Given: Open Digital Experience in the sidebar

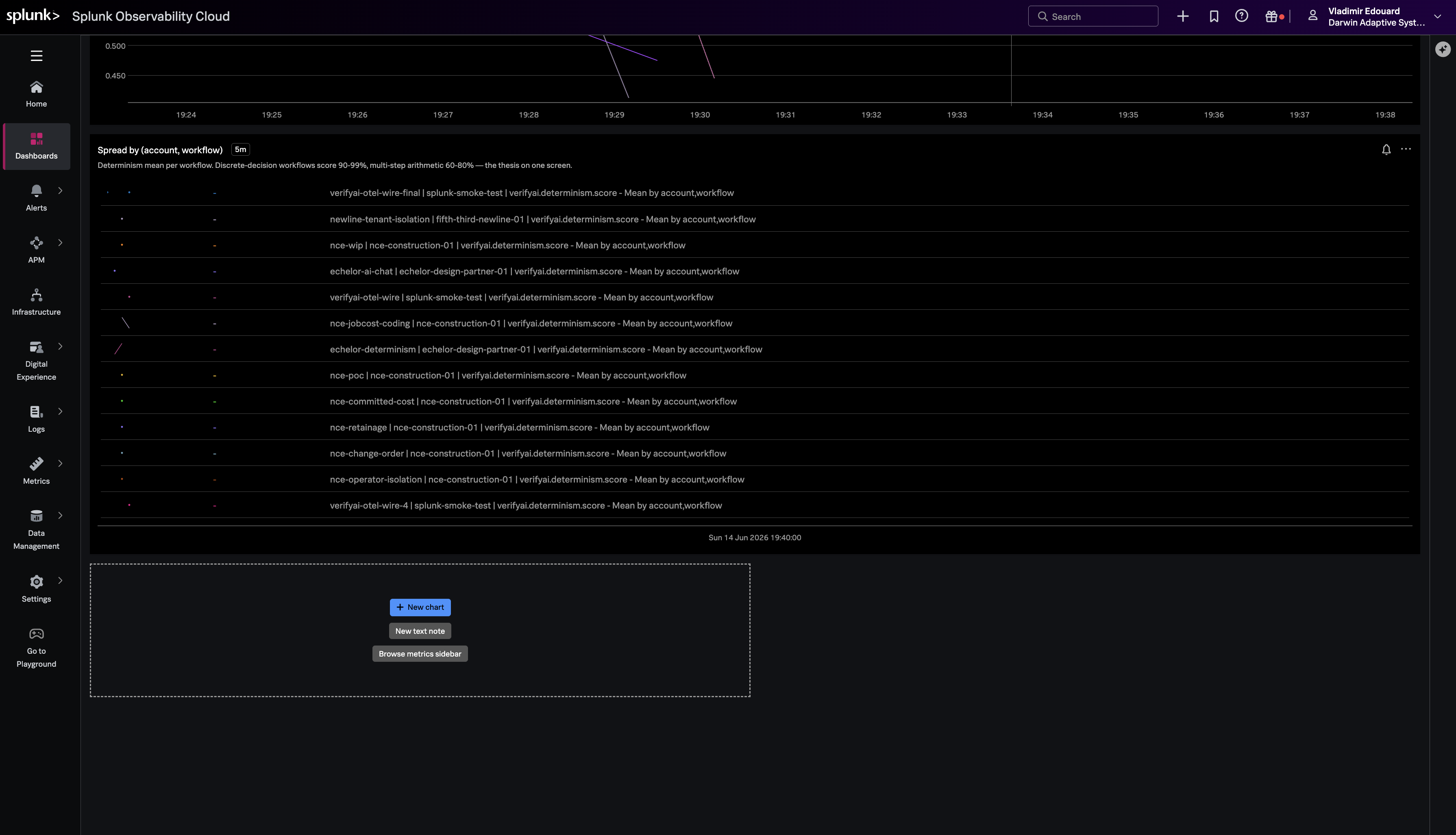Looking at the screenshot, I should 36,361.
